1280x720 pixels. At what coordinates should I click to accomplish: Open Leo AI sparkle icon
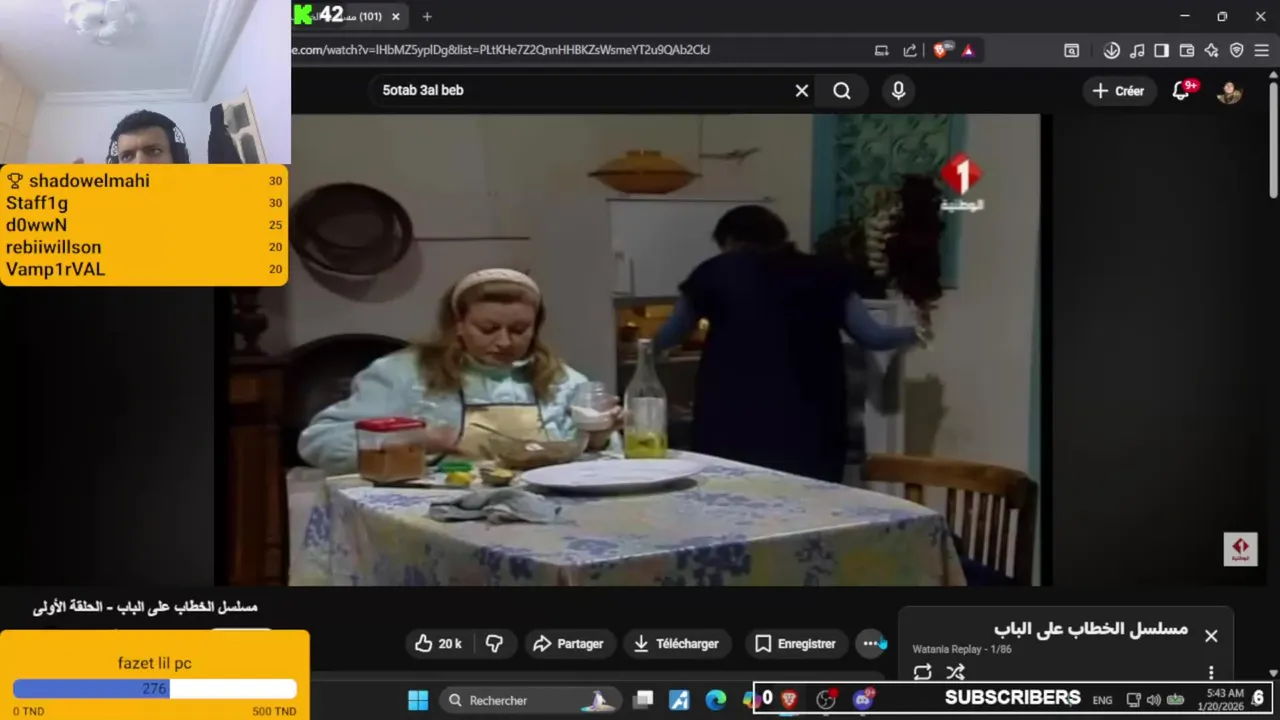pyautogui.click(x=1211, y=50)
